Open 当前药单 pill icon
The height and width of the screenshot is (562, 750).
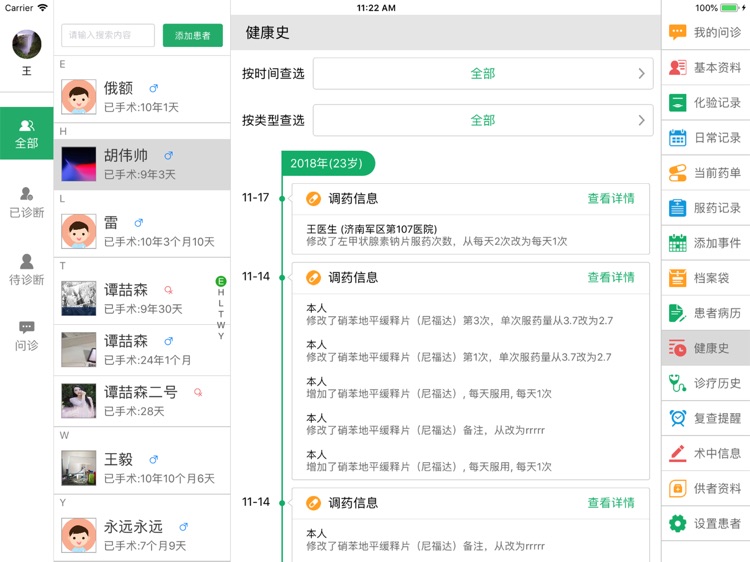pos(677,173)
